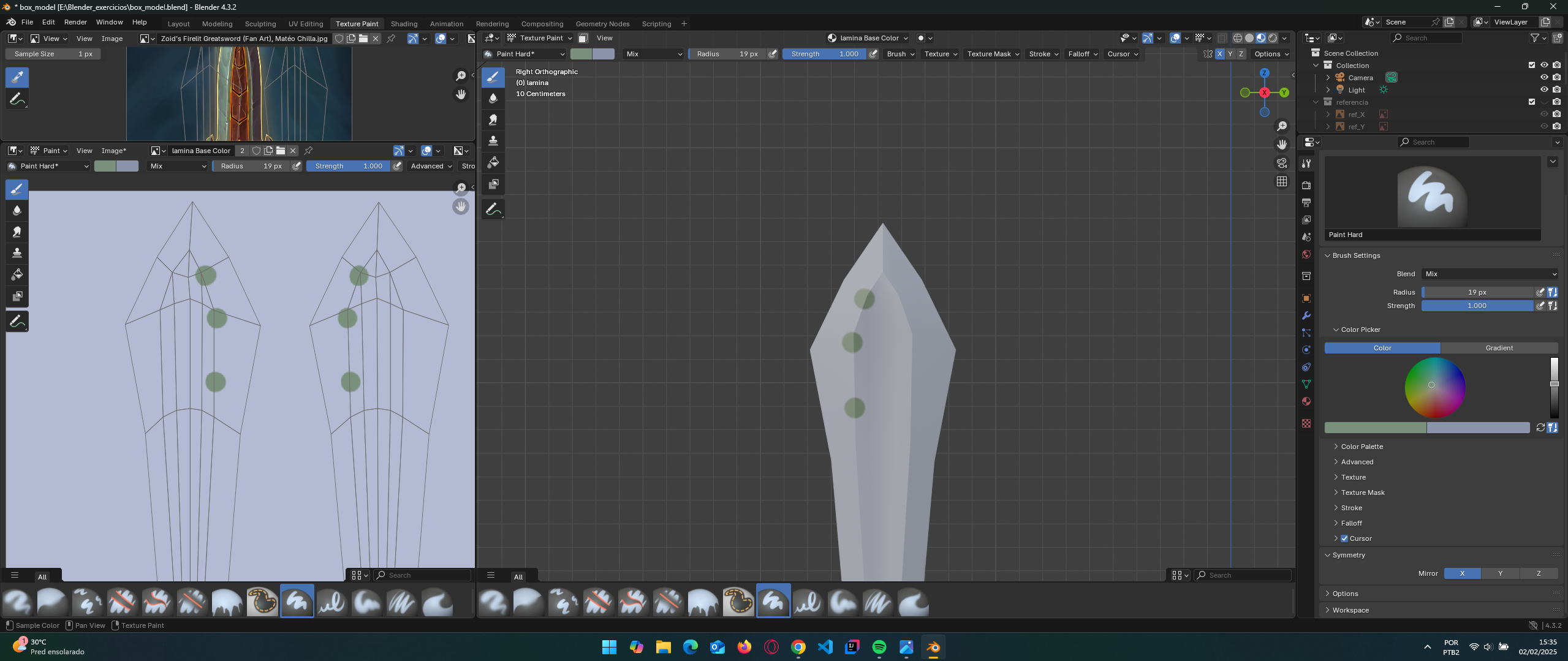The width and height of the screenshot is (1568, 661).
Task: Click the Advanced popover in image editor header
Action: pos(431,166)
